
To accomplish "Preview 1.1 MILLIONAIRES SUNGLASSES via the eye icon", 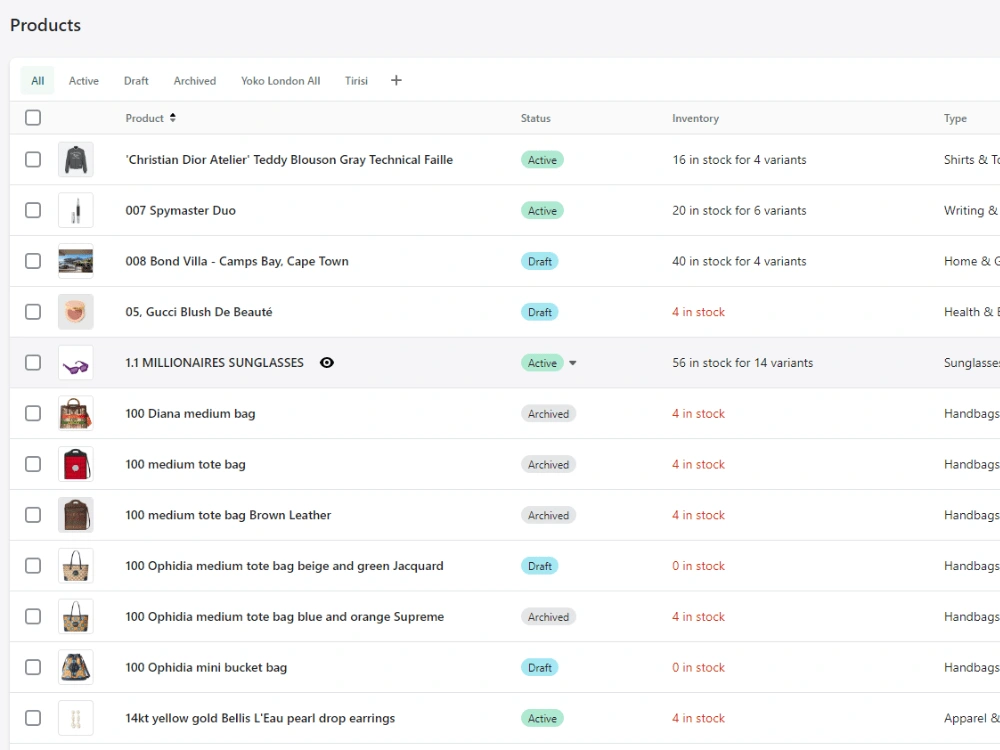I will [327, 362].
